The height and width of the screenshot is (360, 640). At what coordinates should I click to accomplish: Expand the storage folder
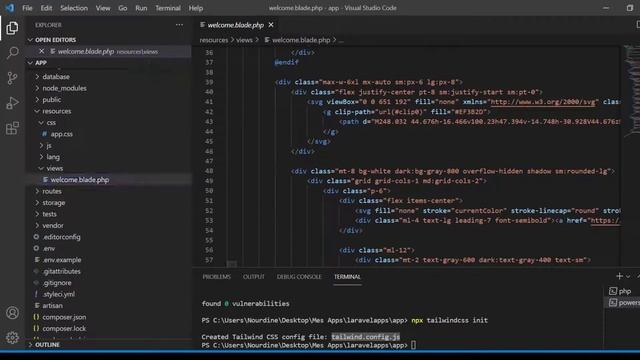pyautogui.click(x=53, y=202)
